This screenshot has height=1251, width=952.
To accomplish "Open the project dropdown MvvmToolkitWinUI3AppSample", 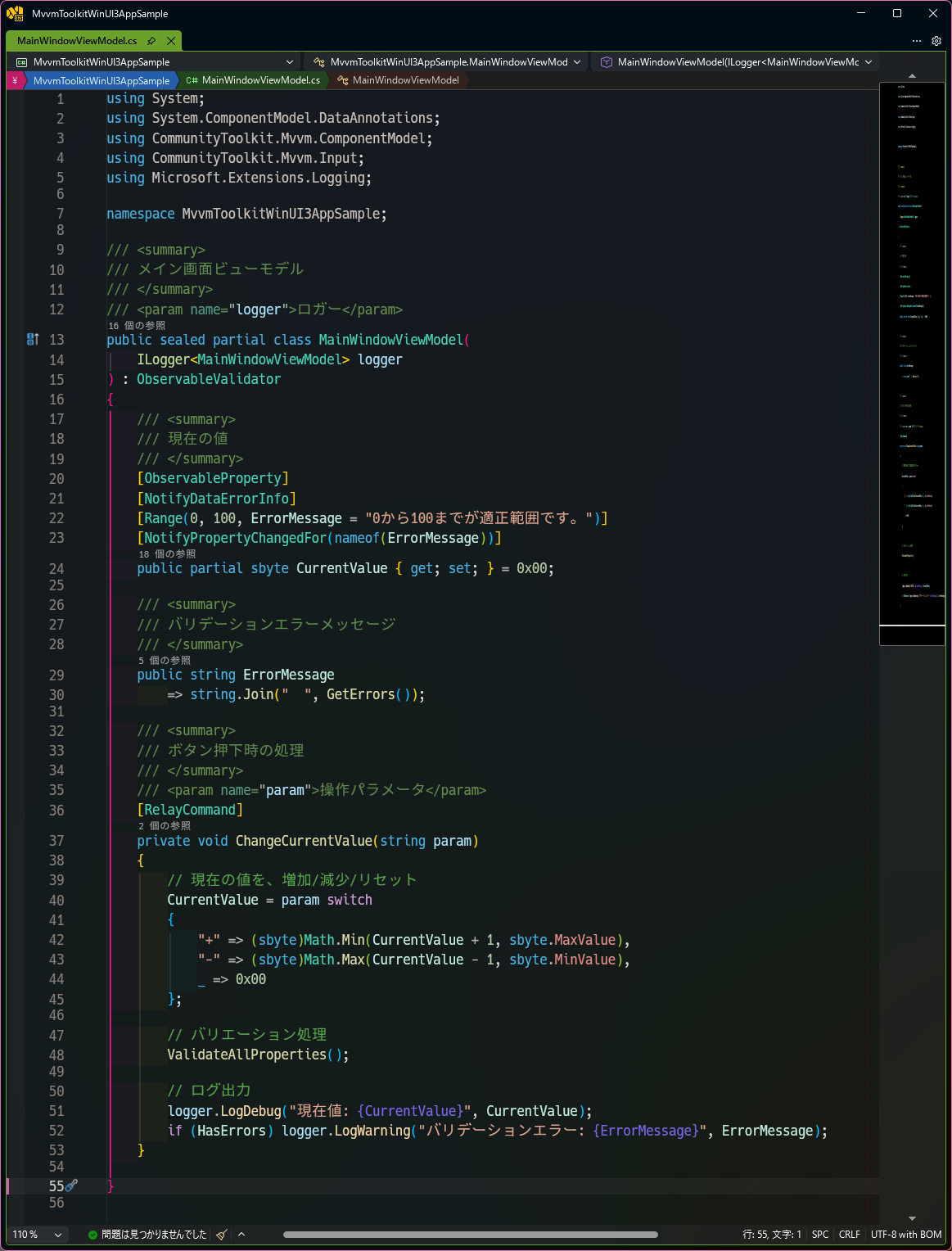I will click(x=155, y=62).
